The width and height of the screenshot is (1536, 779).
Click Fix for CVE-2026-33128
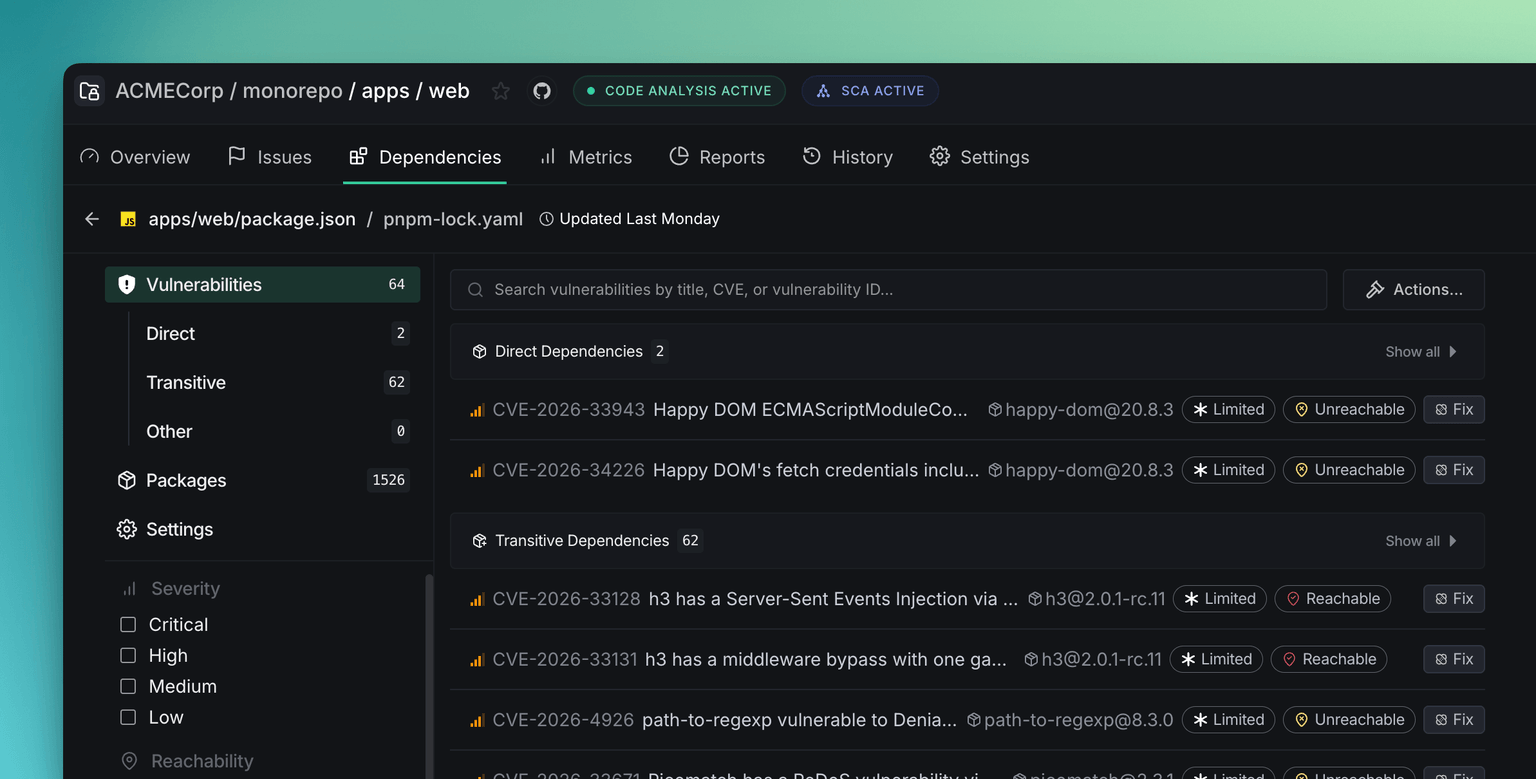point(1454,599)
